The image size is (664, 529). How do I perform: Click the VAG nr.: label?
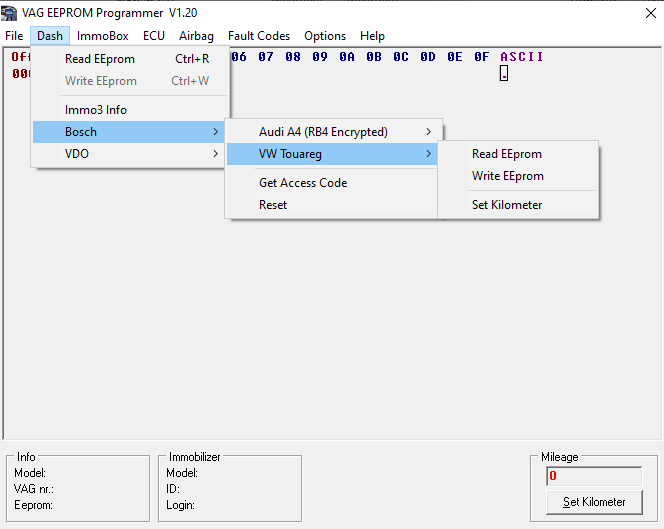[x=34, y=489]
